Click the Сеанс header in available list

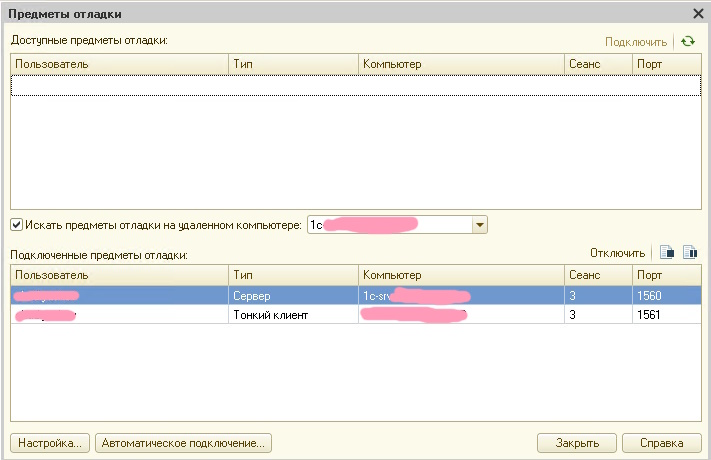597,64
